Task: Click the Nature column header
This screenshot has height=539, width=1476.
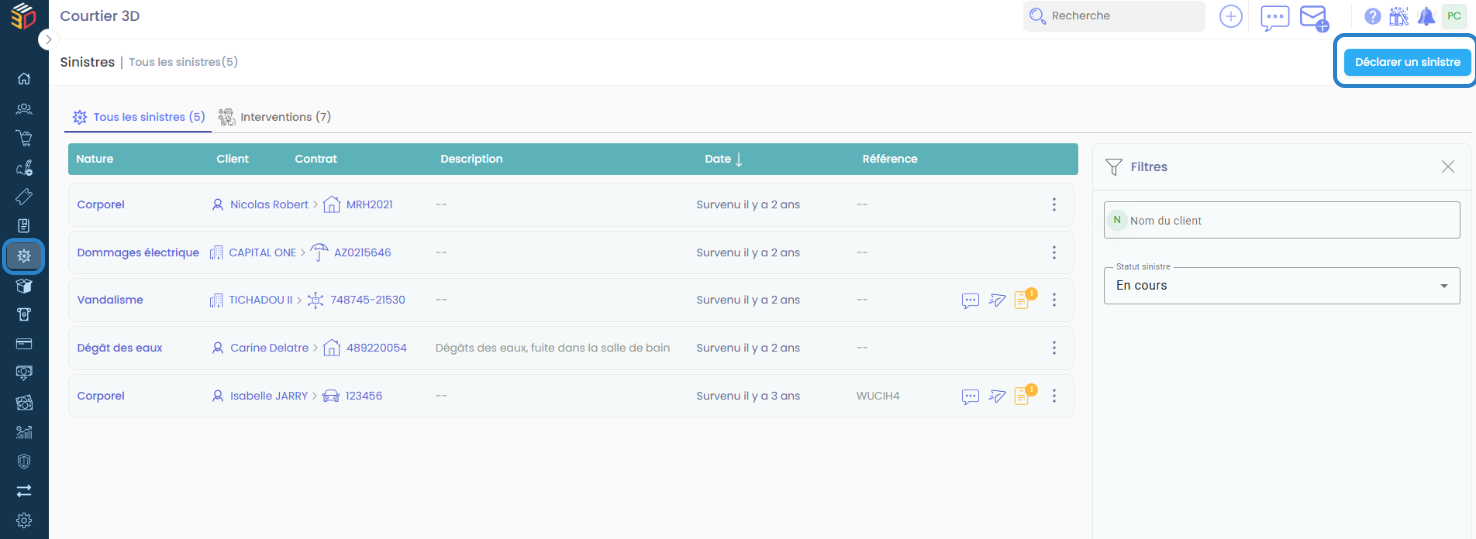Action: click(x=95, y=159)
